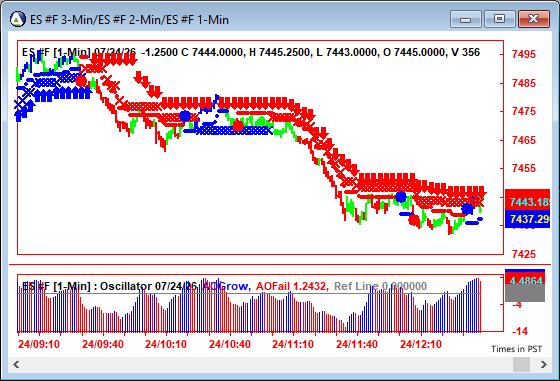Click the horizontal scrollbar left arrow
The width and height of the screenshot is (560, 381).
[16, 365]
